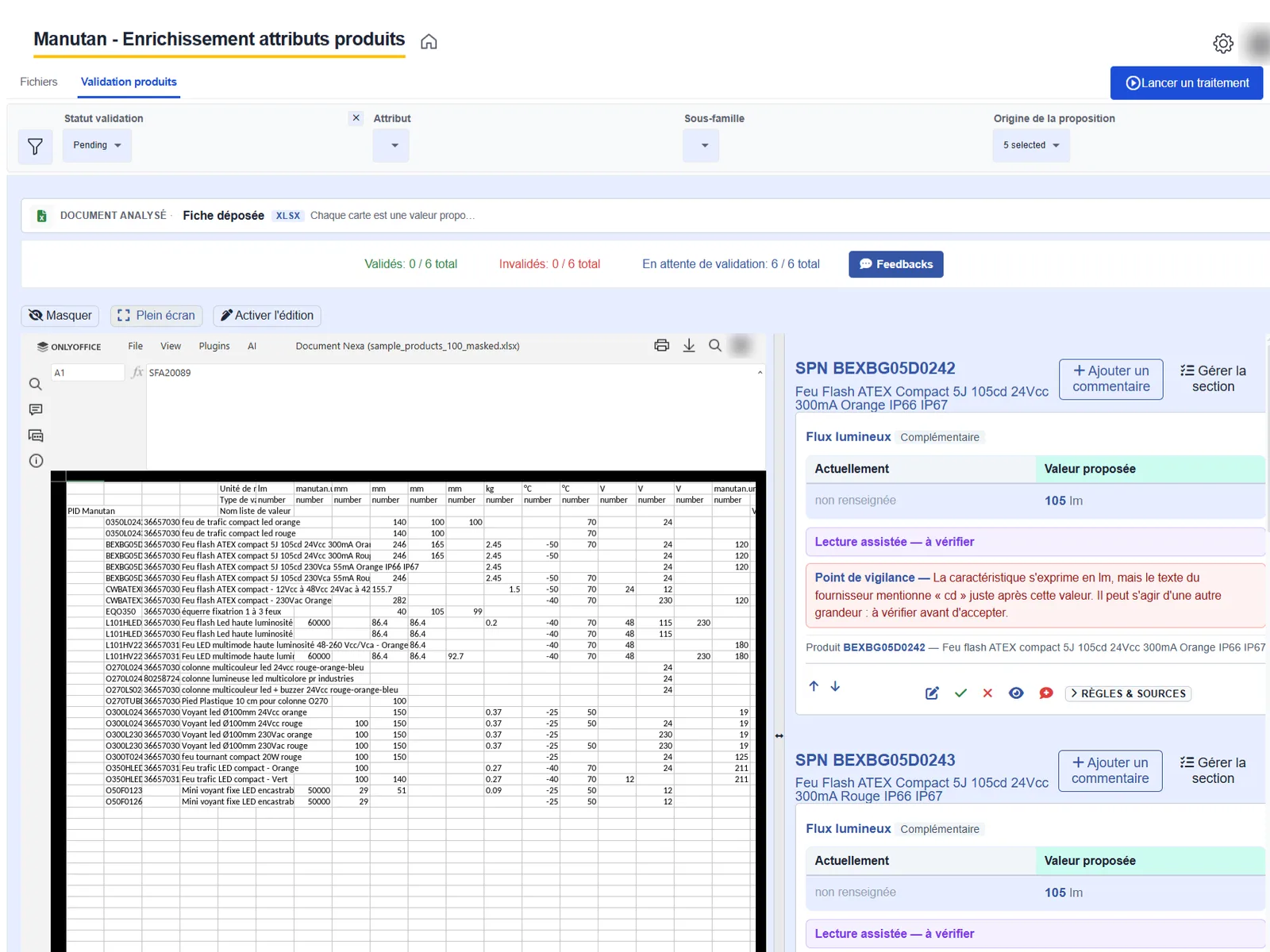This screenshot has height=952, width=1270.
Task: Expand RÈGLES & SOURCES for BEXBG05D0242
Action: 1128,693
